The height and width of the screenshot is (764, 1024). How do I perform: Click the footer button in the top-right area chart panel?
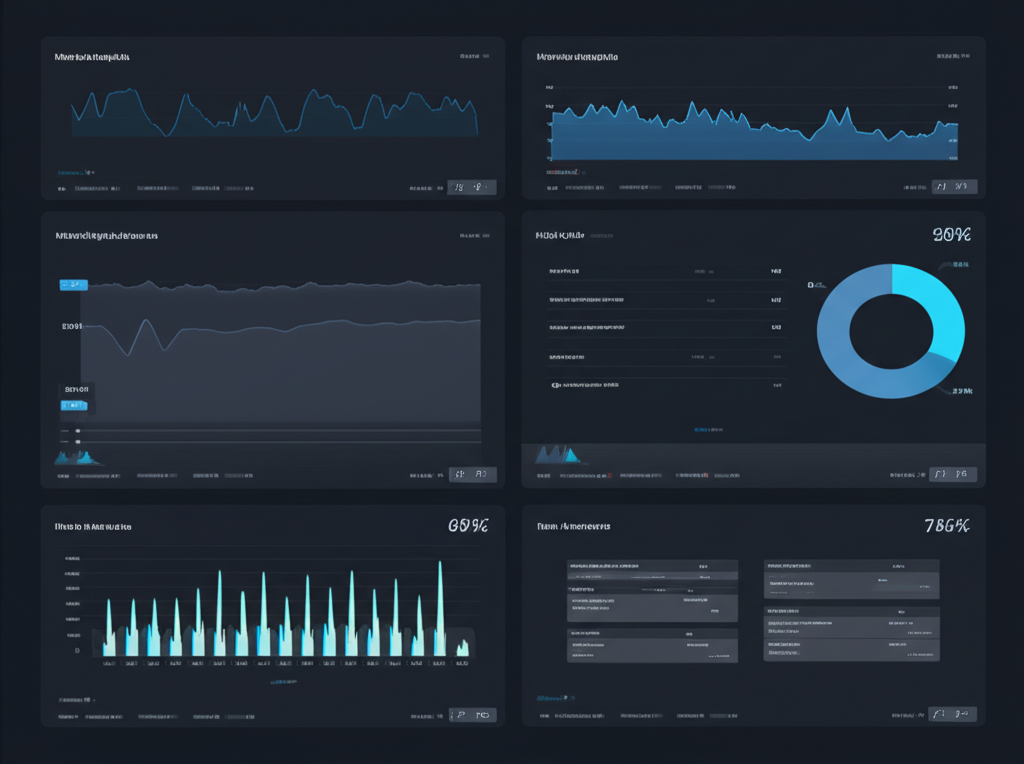click(x=953, y=186)
